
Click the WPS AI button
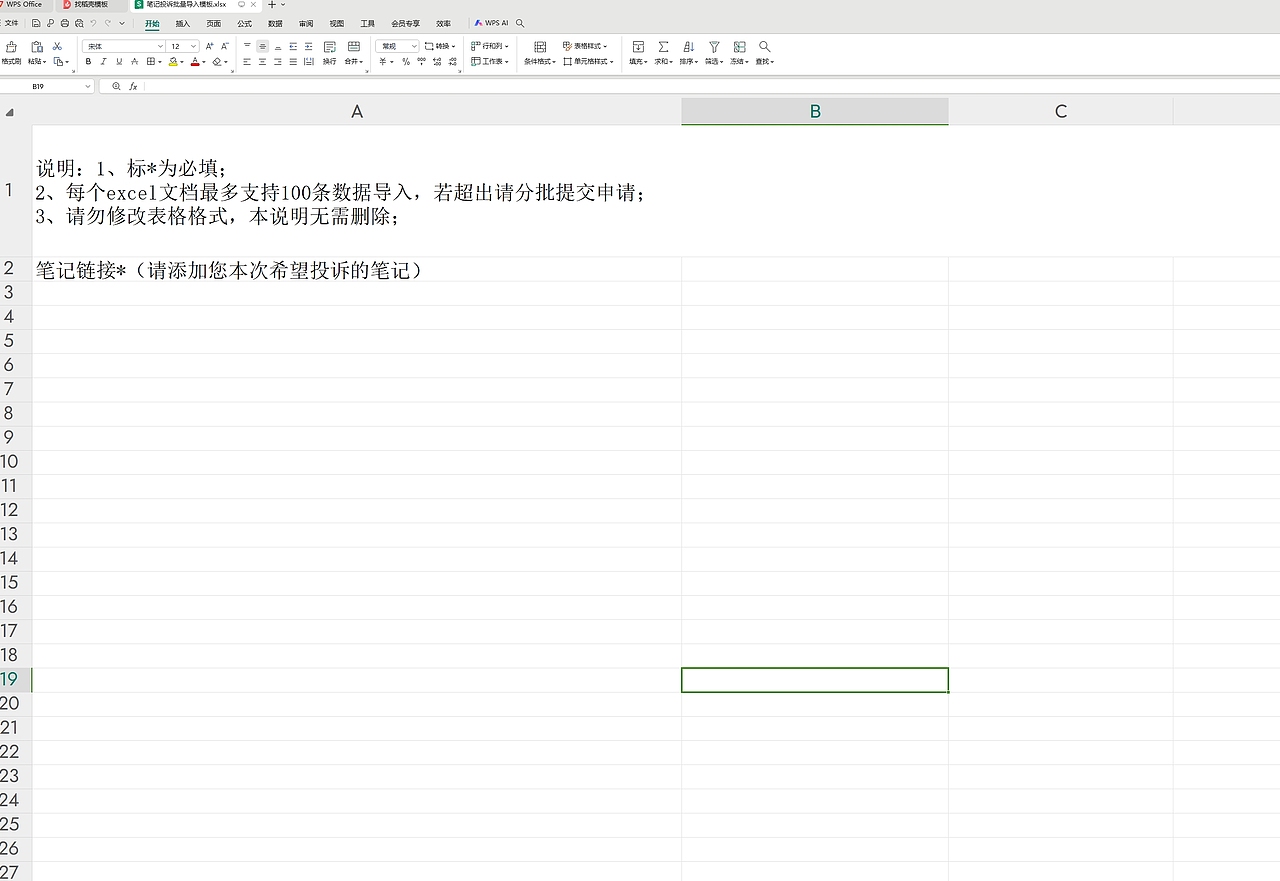(491, 23)
